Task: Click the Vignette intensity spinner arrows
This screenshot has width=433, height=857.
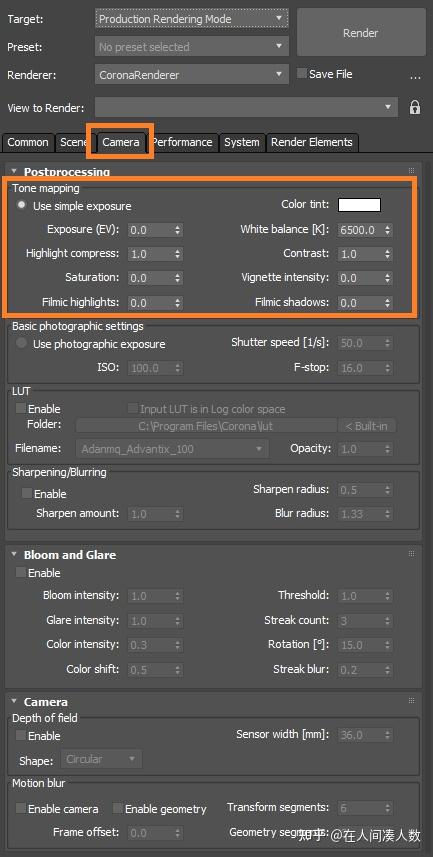Action: point(388,278)
